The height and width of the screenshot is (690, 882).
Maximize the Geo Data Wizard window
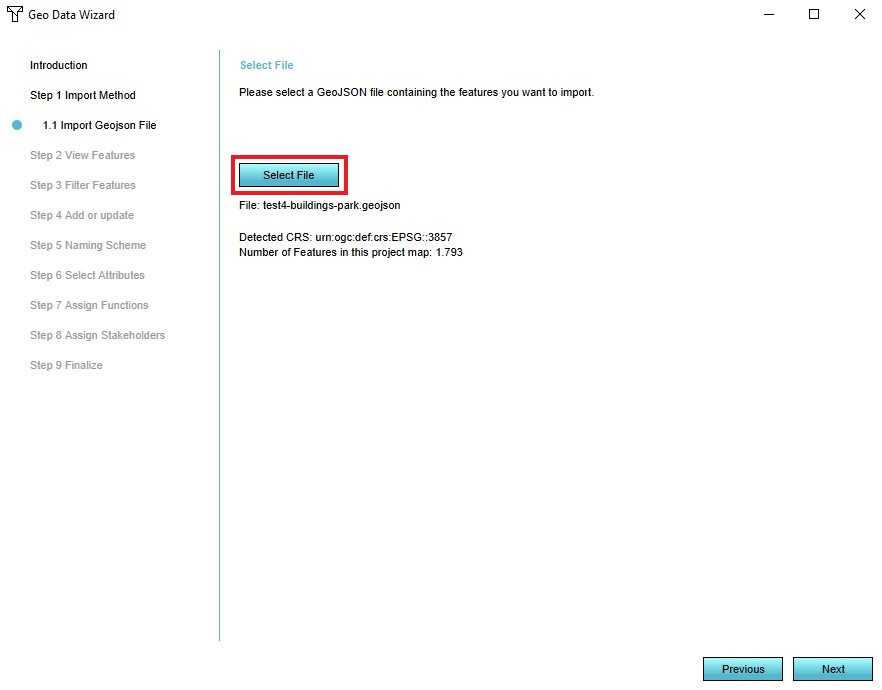tap(814, 15)
